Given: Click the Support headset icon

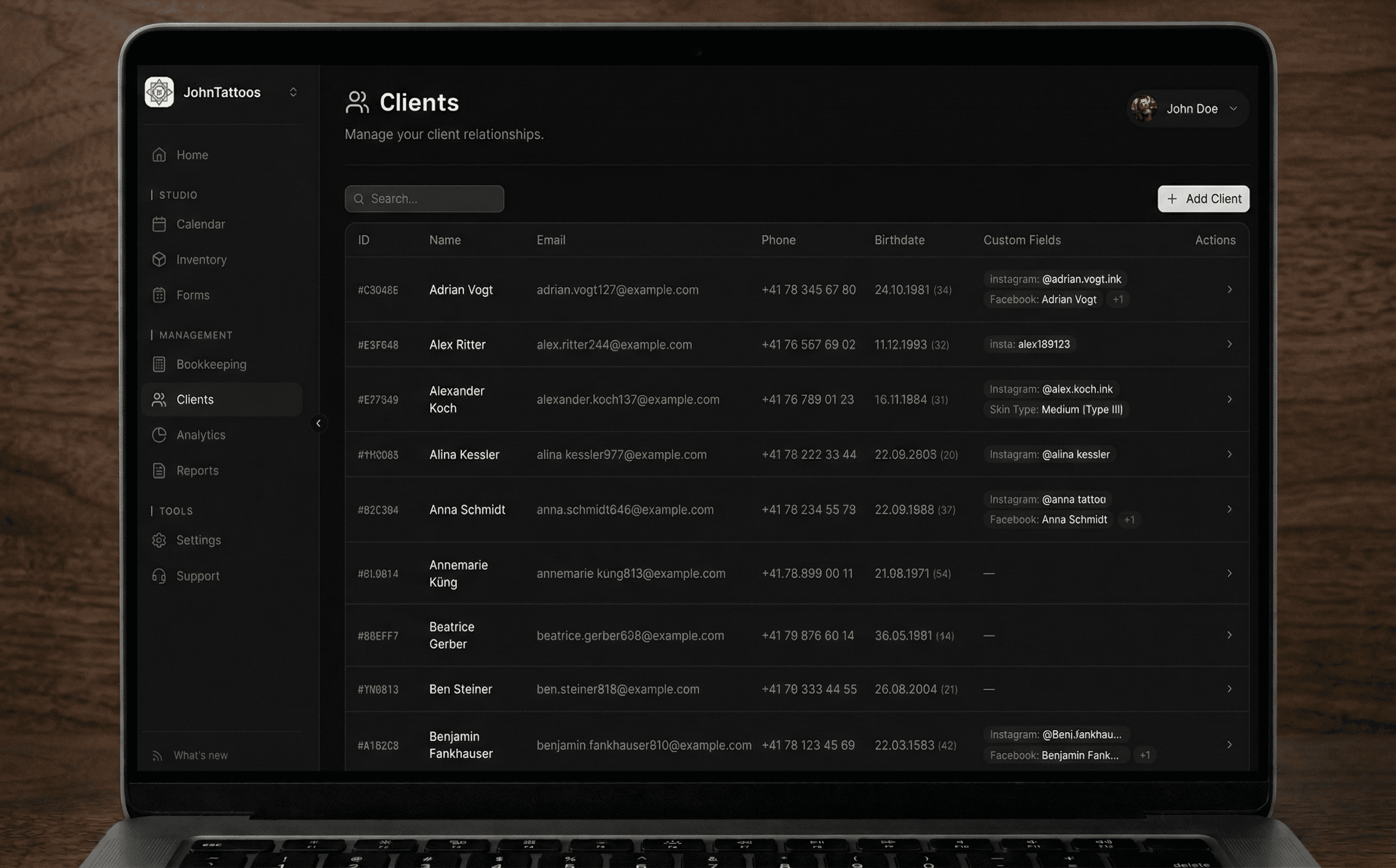Looking at the screenshot, I should coord(159,576).
